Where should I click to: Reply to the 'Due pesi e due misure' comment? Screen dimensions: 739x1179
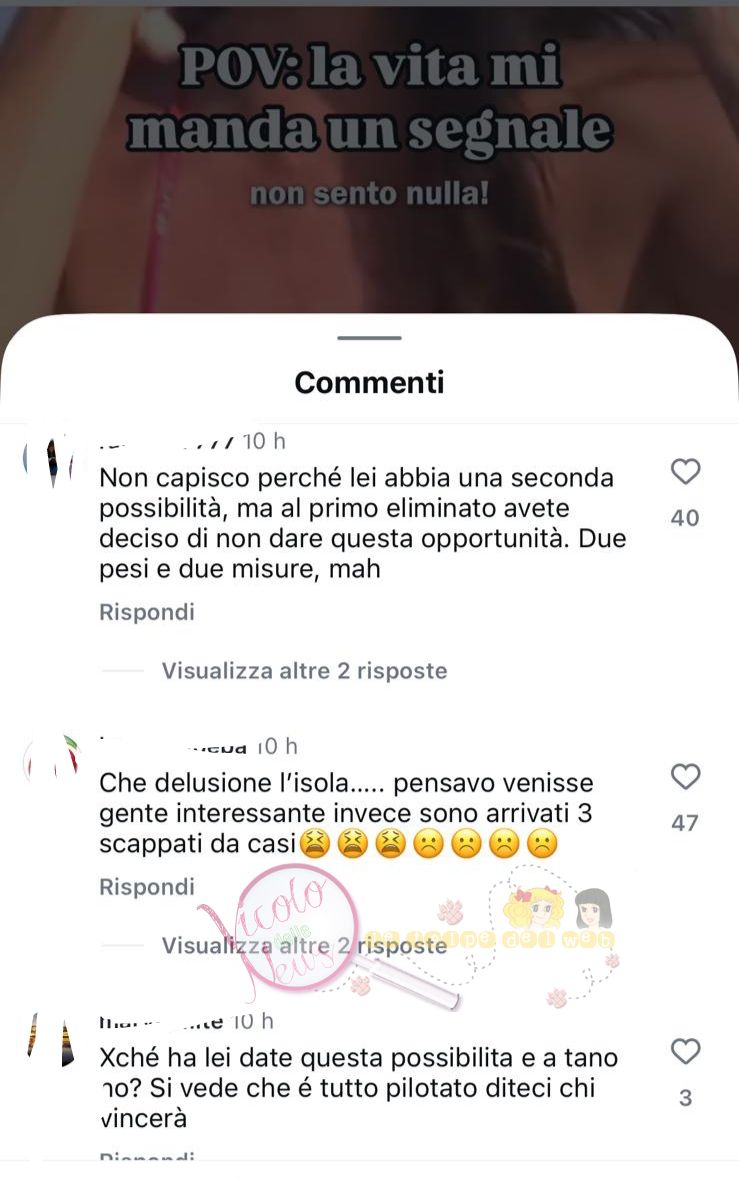tap(147, 612)
